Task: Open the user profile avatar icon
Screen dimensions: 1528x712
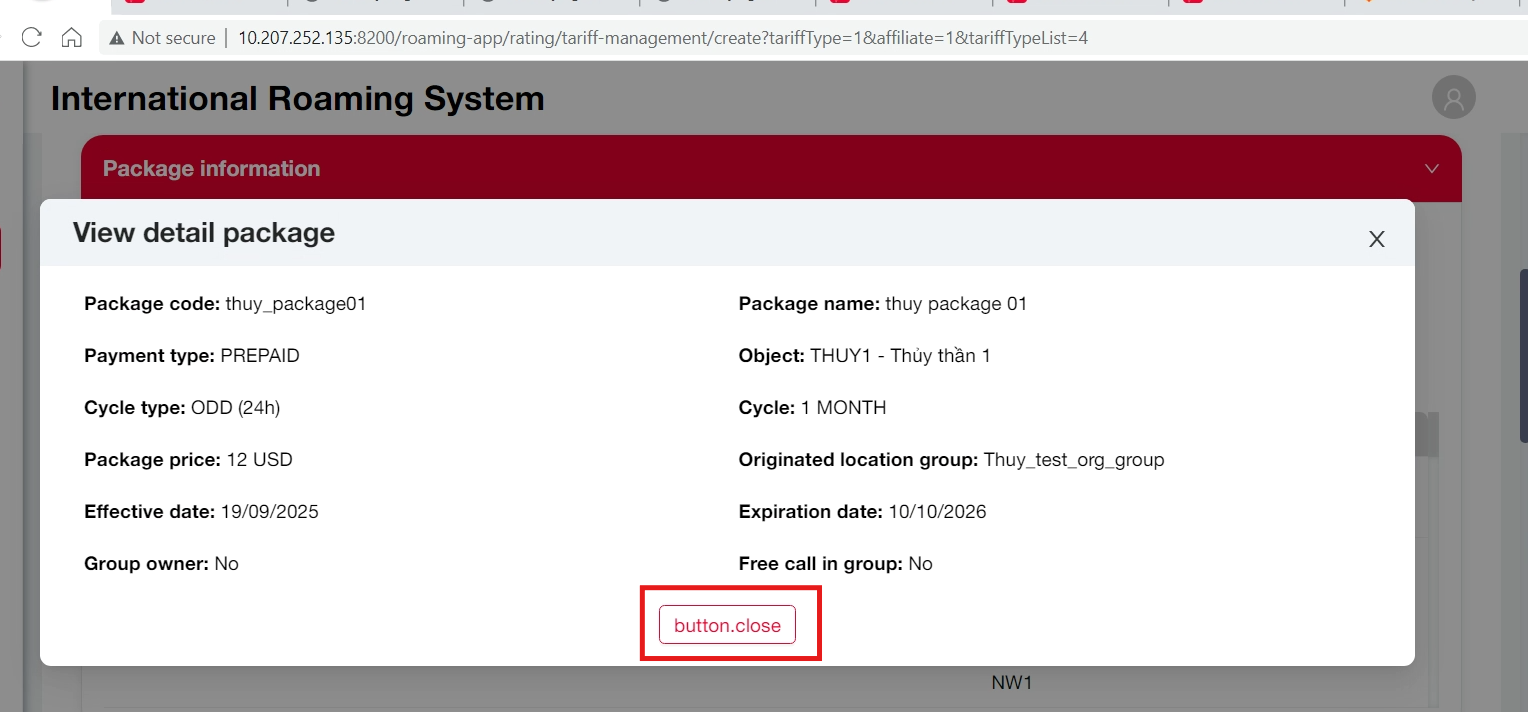Action: pyautogui.click(x=1453, y=98)
